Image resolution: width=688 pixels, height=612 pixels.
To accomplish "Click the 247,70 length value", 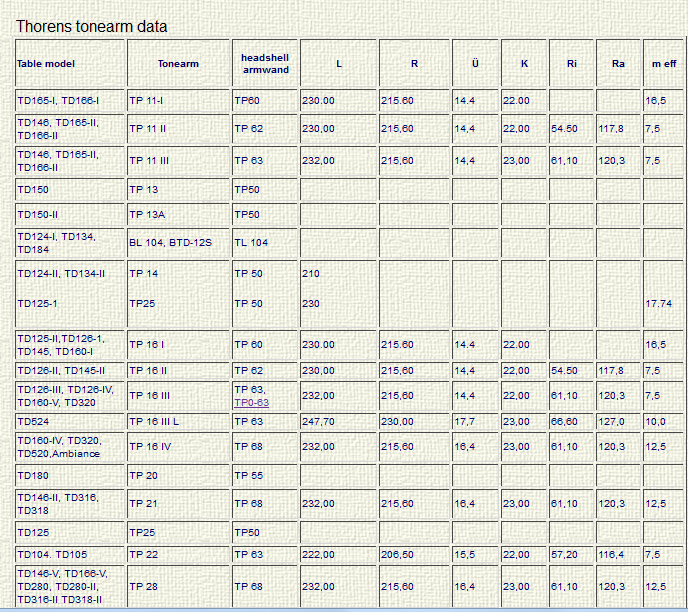I will [318, 422].
